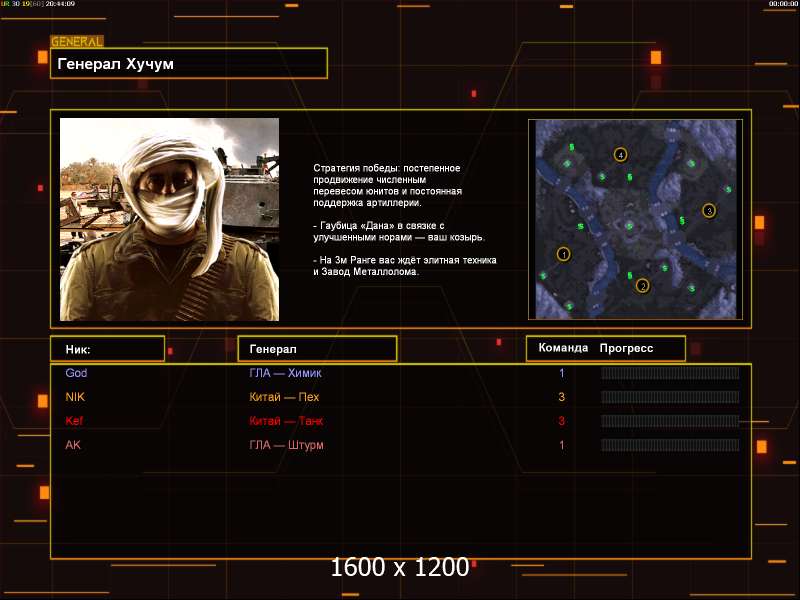Click the Генерал column header
The width and height of the screenshot is (800, 600).
click(x=317, y=349)
